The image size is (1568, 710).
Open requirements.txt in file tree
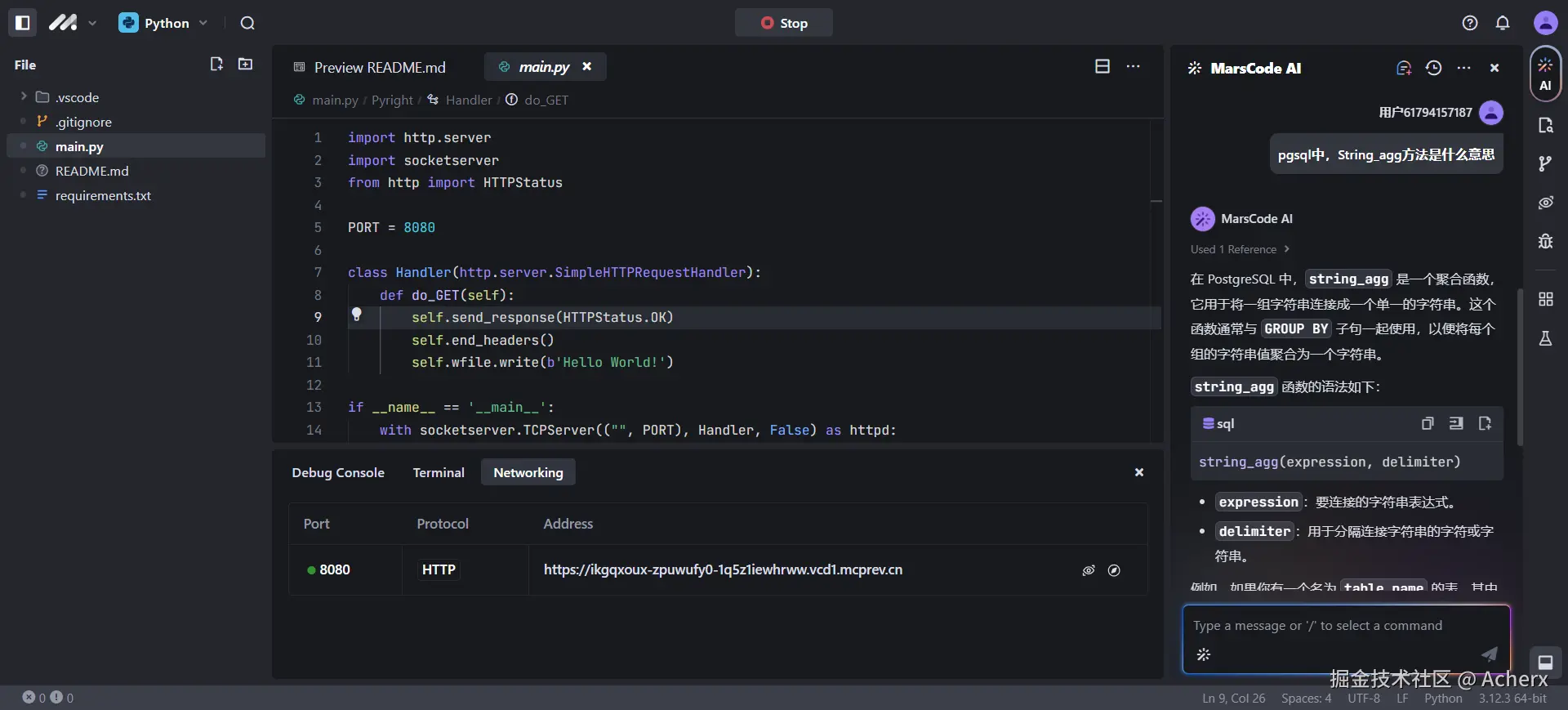[x=103, y=195]
